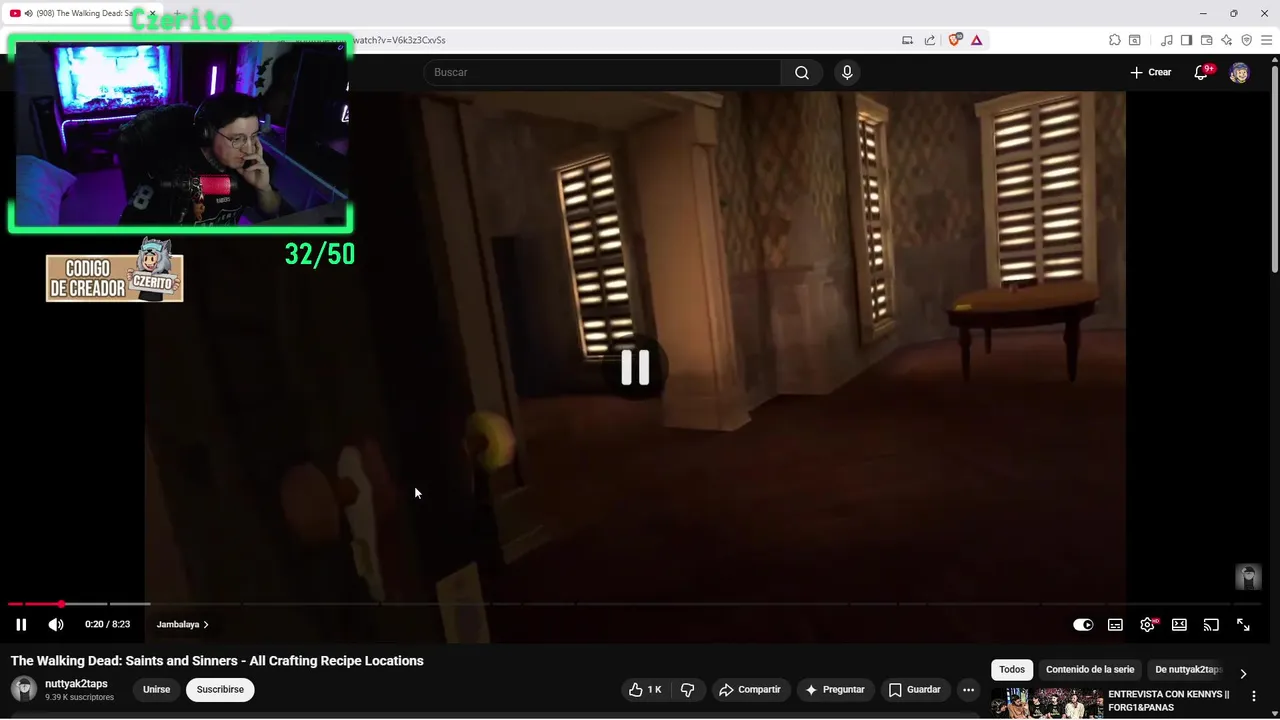Enter fullscreen mode
Viewport: 1280px width, 720px height.
[1243, 625]
